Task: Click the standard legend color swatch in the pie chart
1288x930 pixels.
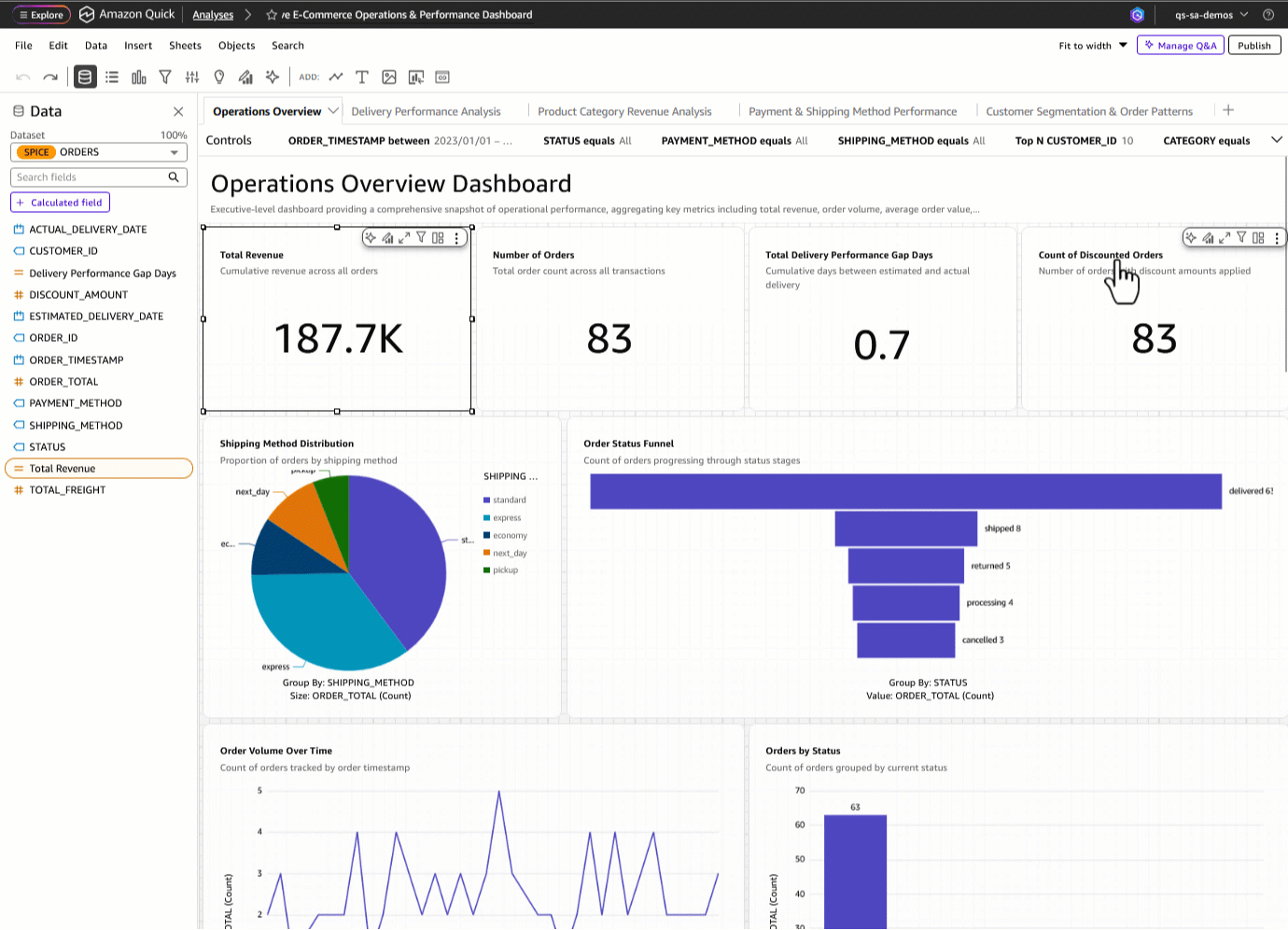Action: 487,500
